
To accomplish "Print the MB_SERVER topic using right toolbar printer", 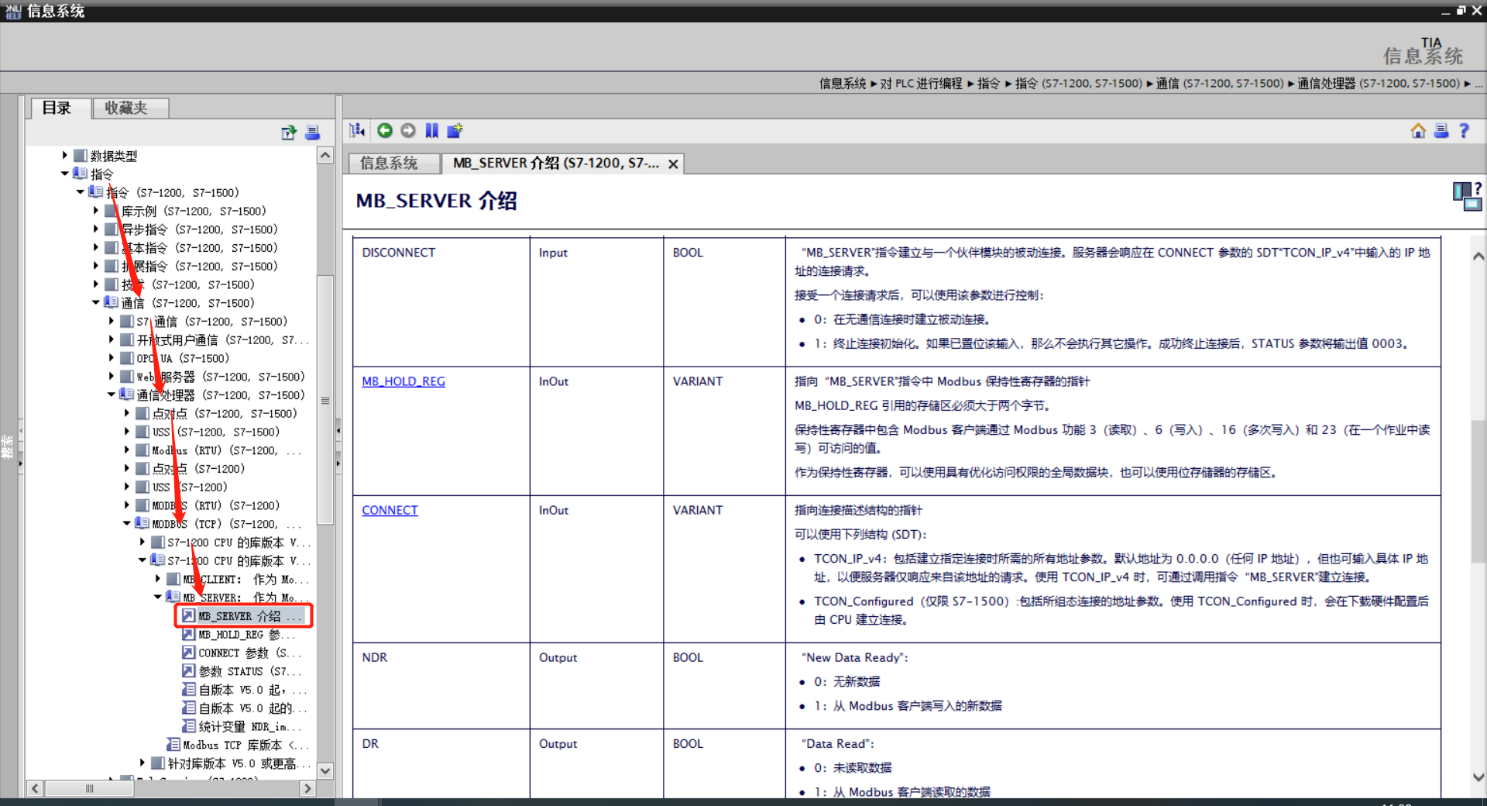I will pyautogui.click(x=1441, y=131).
